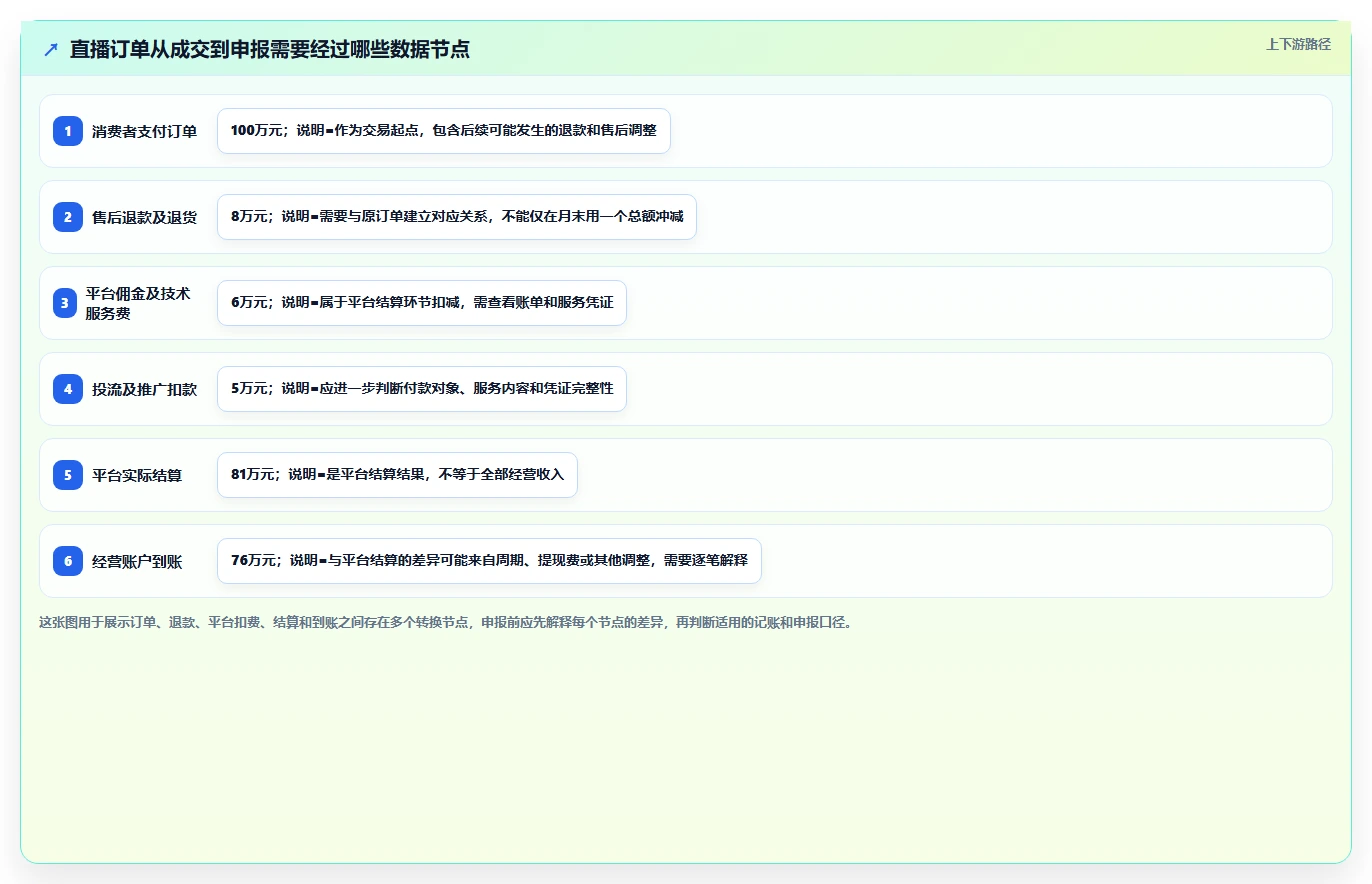The image size is (1372, 884).
Task: Click the title 直播订单从成交到申报需要经过哪些数据节点
Action: tap(270, 49)
